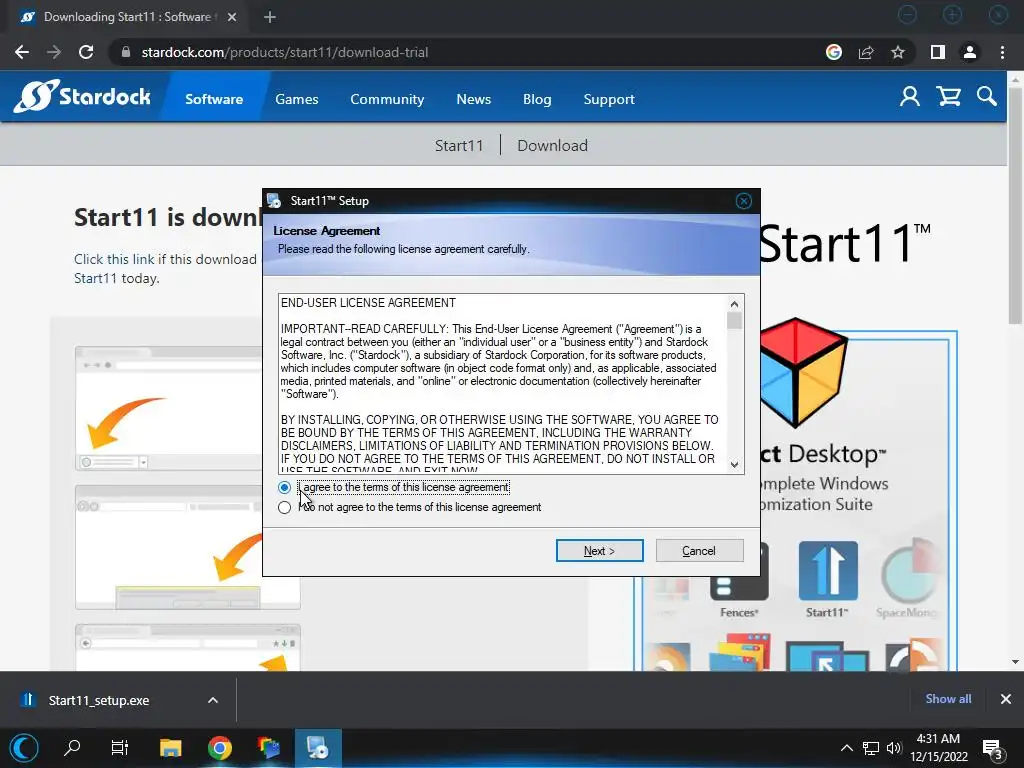Click the license agreement scrollbar thumb
The width and height of the screenshot is (1024, 768).
click(x=734, y=321)
